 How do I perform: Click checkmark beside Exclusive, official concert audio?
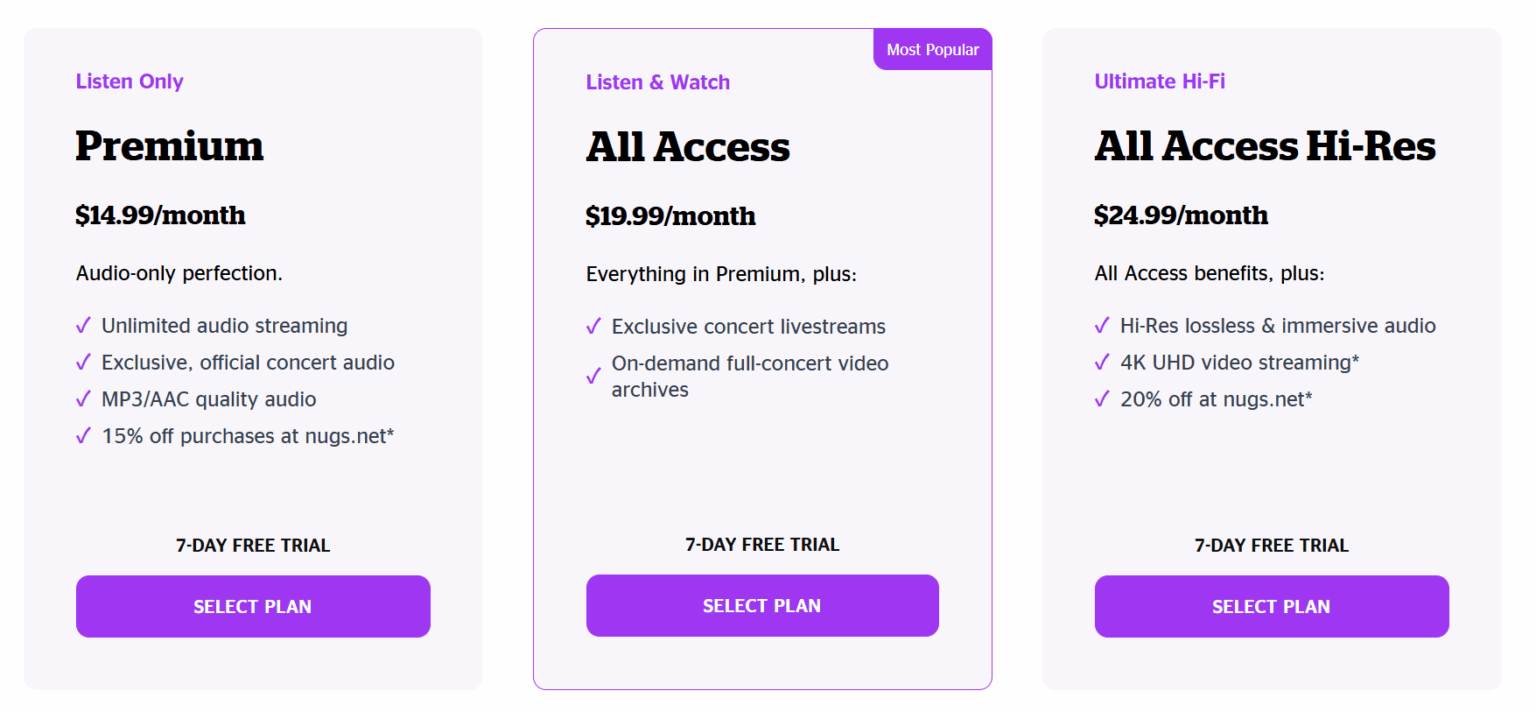(84, 363)
